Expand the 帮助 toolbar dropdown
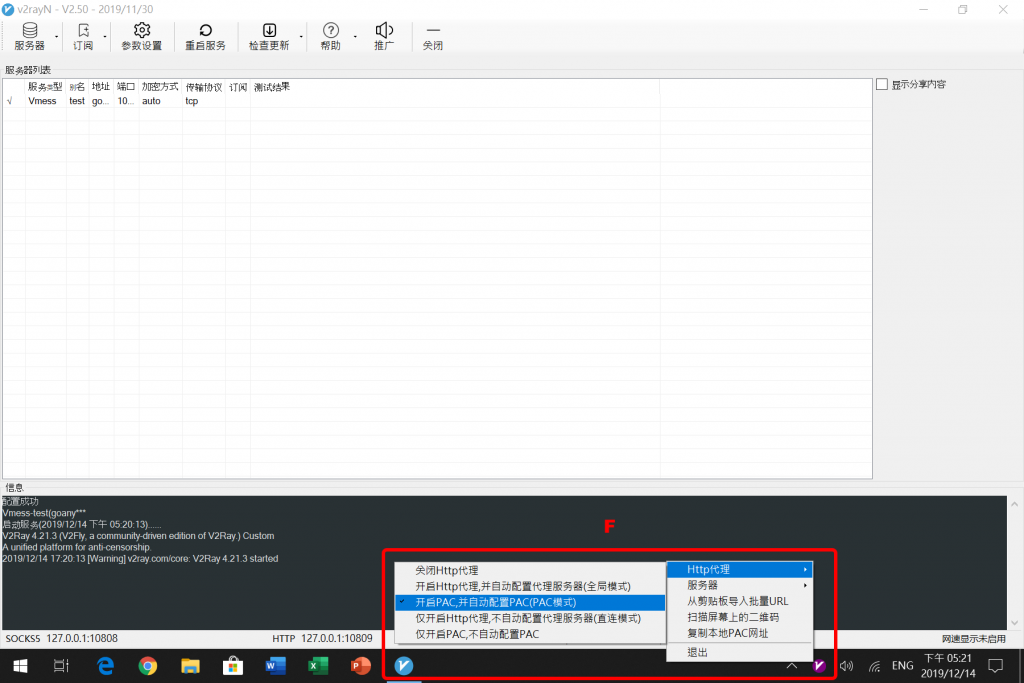Viewport: 1024px width, 683px height. (355, 37)
